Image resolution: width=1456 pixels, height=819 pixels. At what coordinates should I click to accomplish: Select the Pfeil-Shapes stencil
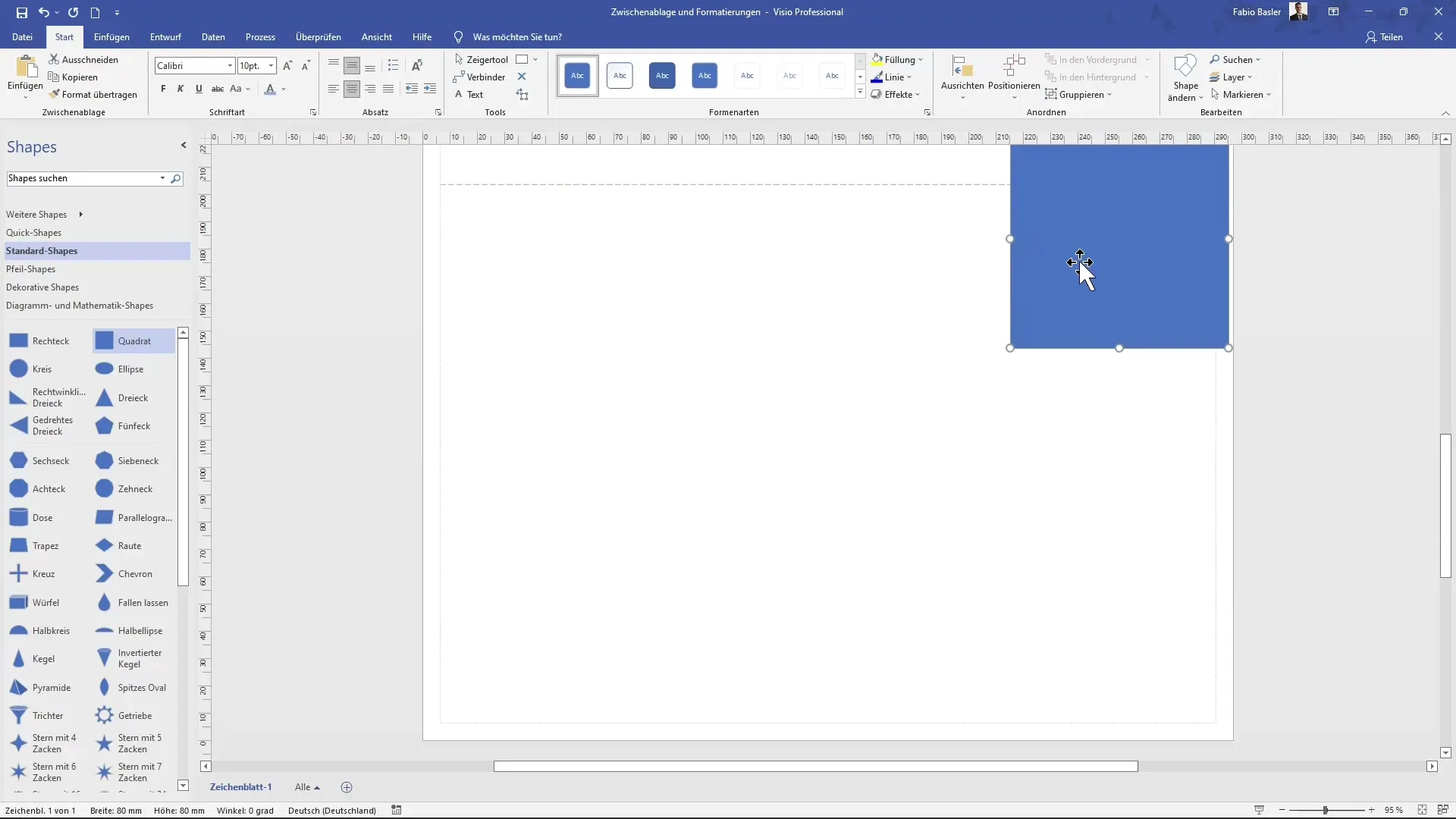(x=30, y=269)
